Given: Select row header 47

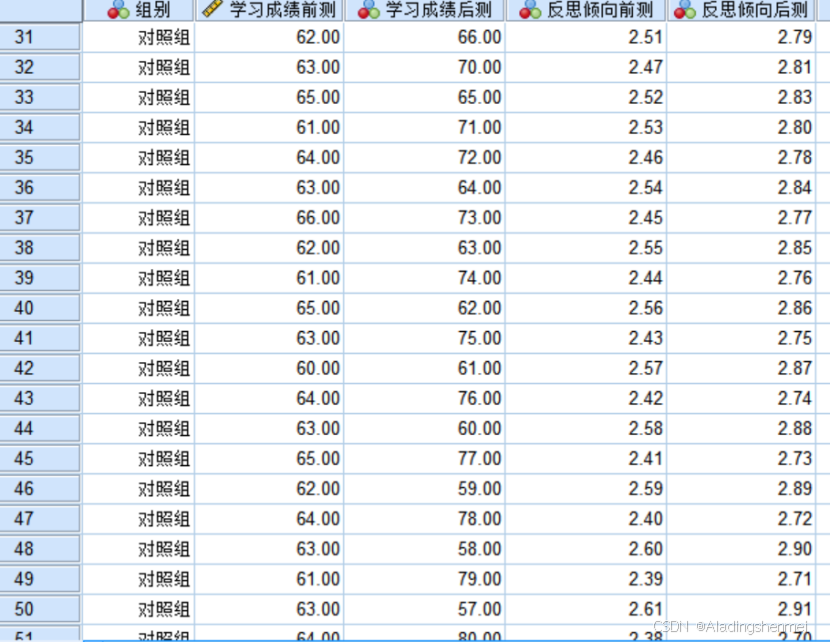Looking at the screenshot, I should coord(40,519).
